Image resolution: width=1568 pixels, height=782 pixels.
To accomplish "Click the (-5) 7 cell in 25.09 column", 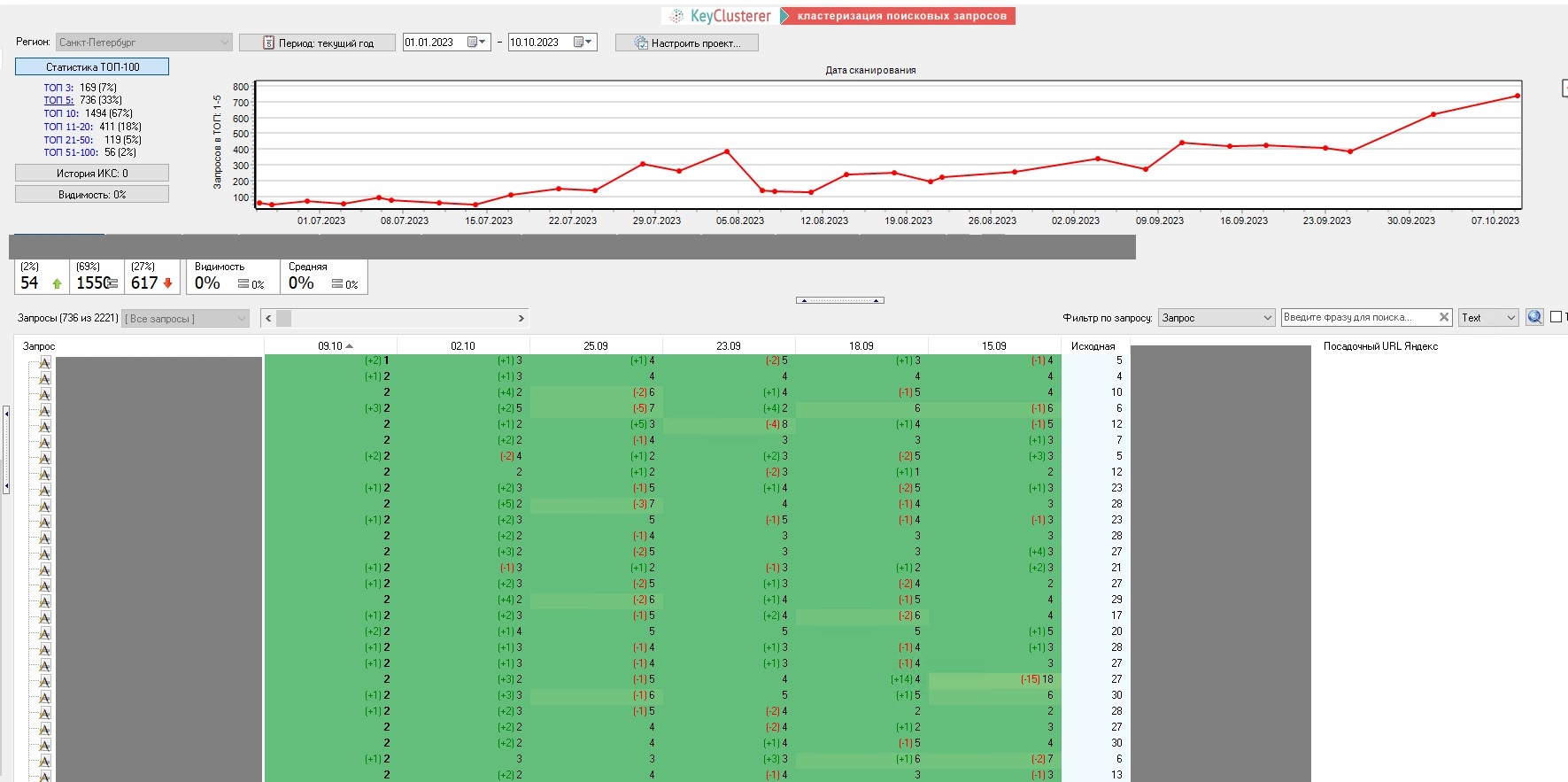I will click(x=596, y=408).
